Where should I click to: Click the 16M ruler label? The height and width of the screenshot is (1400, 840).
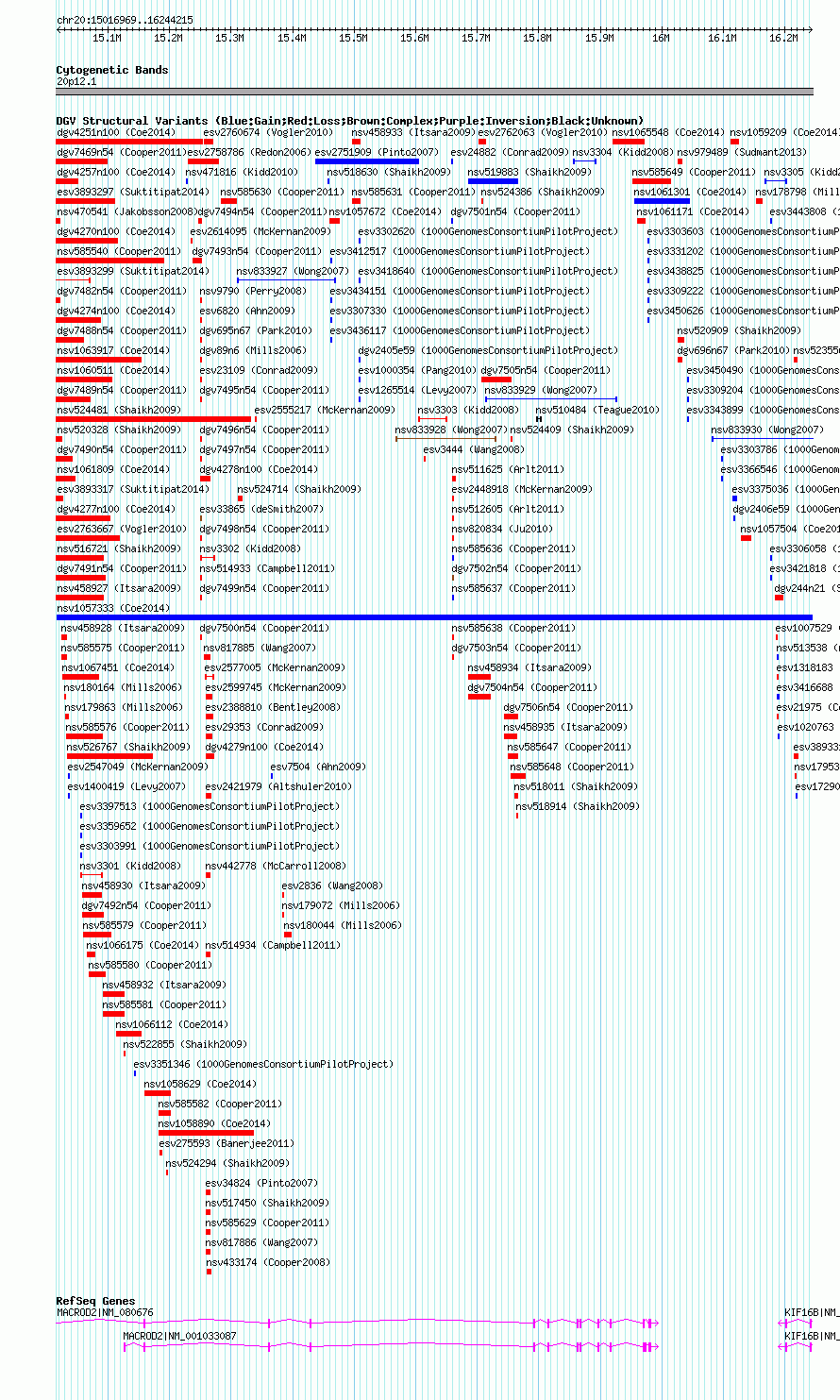661,38
